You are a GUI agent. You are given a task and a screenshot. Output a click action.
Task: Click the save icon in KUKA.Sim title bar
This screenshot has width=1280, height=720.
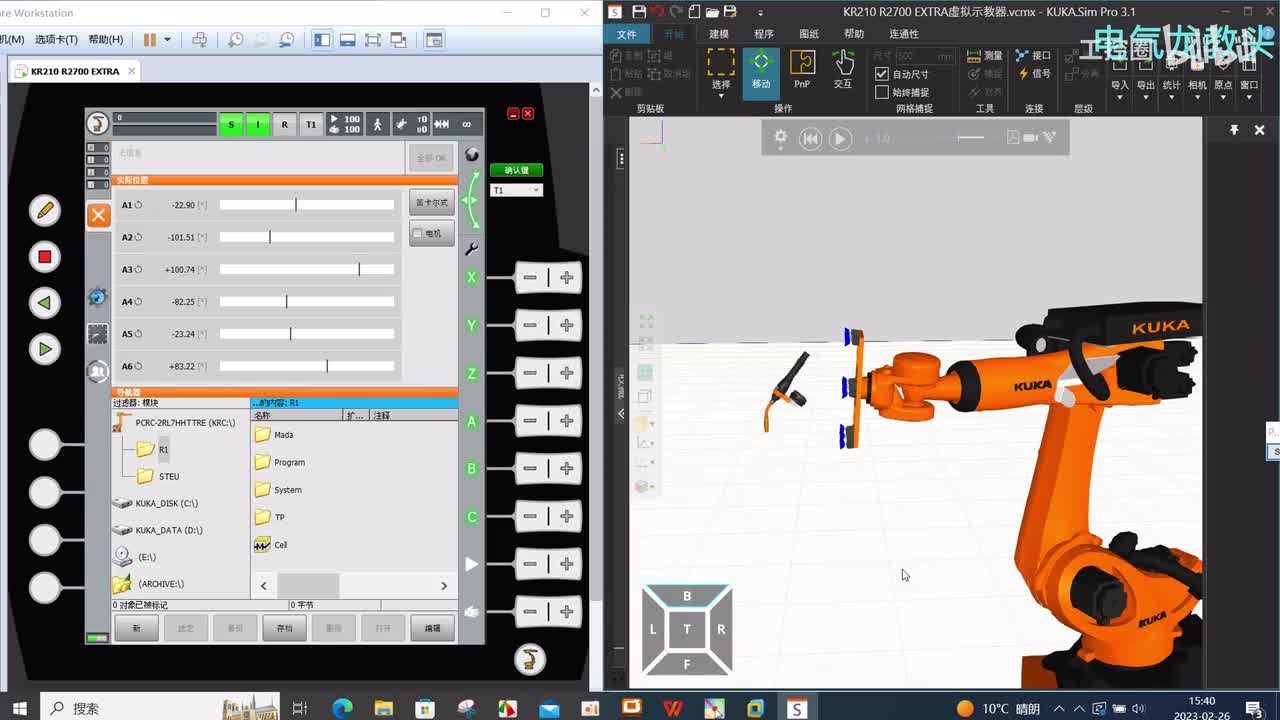[x=639, y=12]
